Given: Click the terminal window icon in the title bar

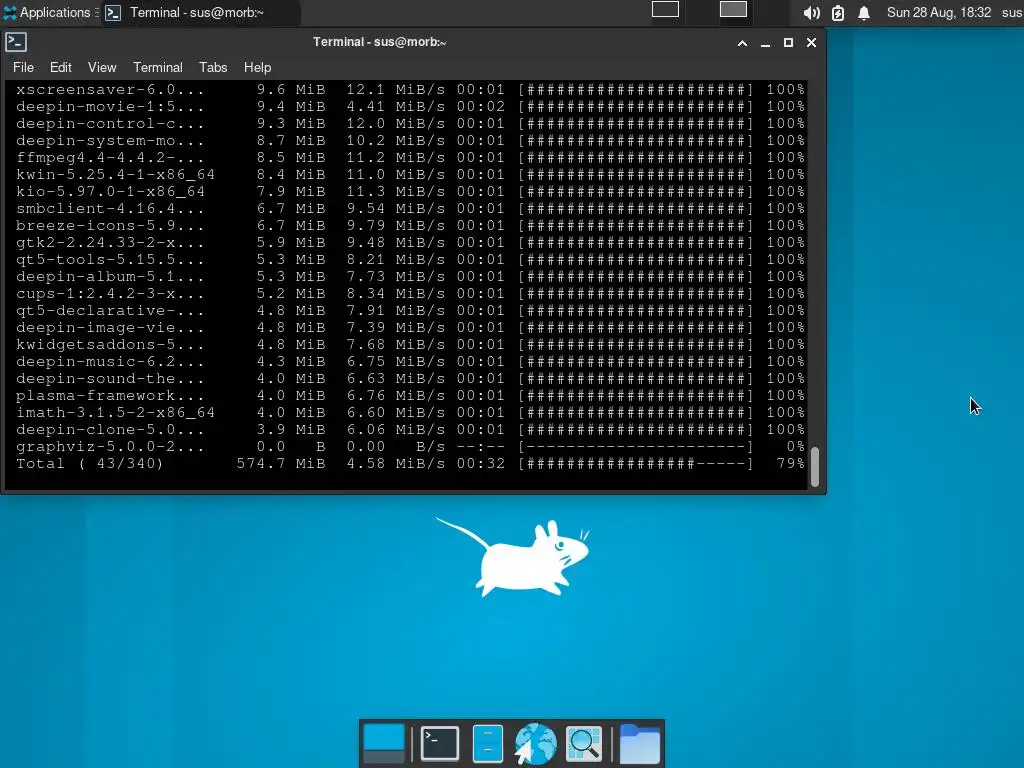Looking at the screenshot, I should [16, 42].
